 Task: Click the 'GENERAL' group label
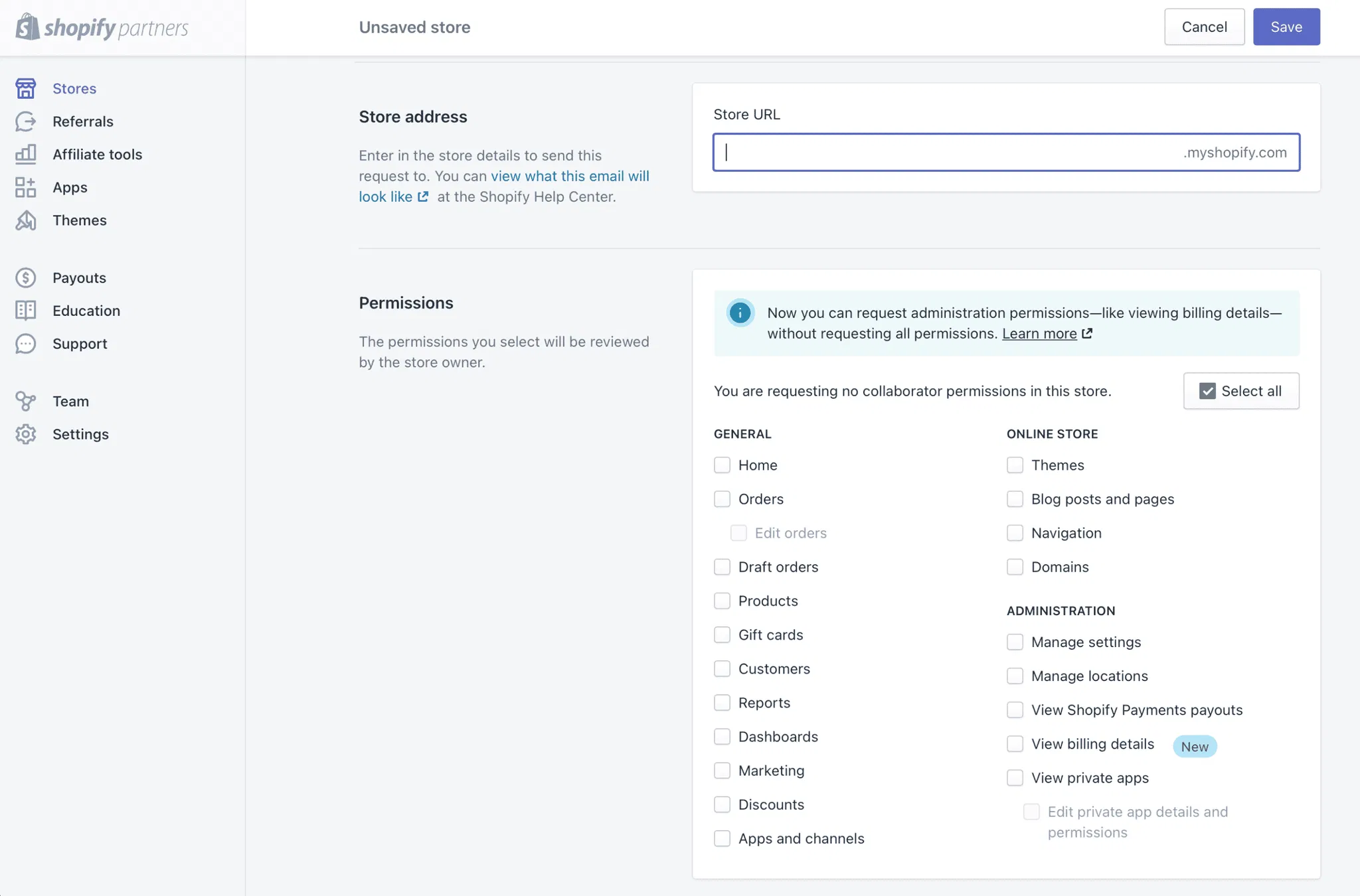[742, 434]
